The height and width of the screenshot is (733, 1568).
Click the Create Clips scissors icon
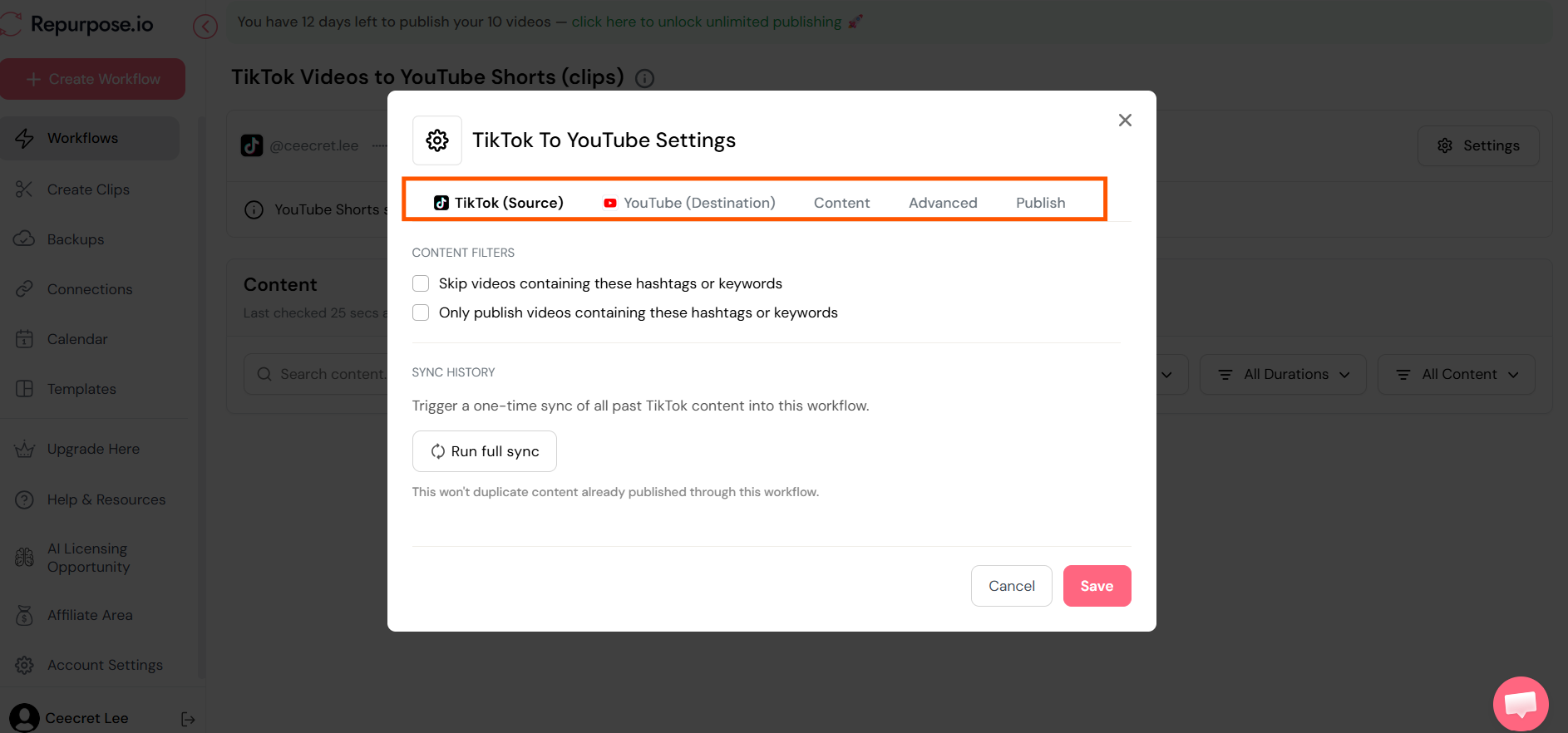coord(24,189)
